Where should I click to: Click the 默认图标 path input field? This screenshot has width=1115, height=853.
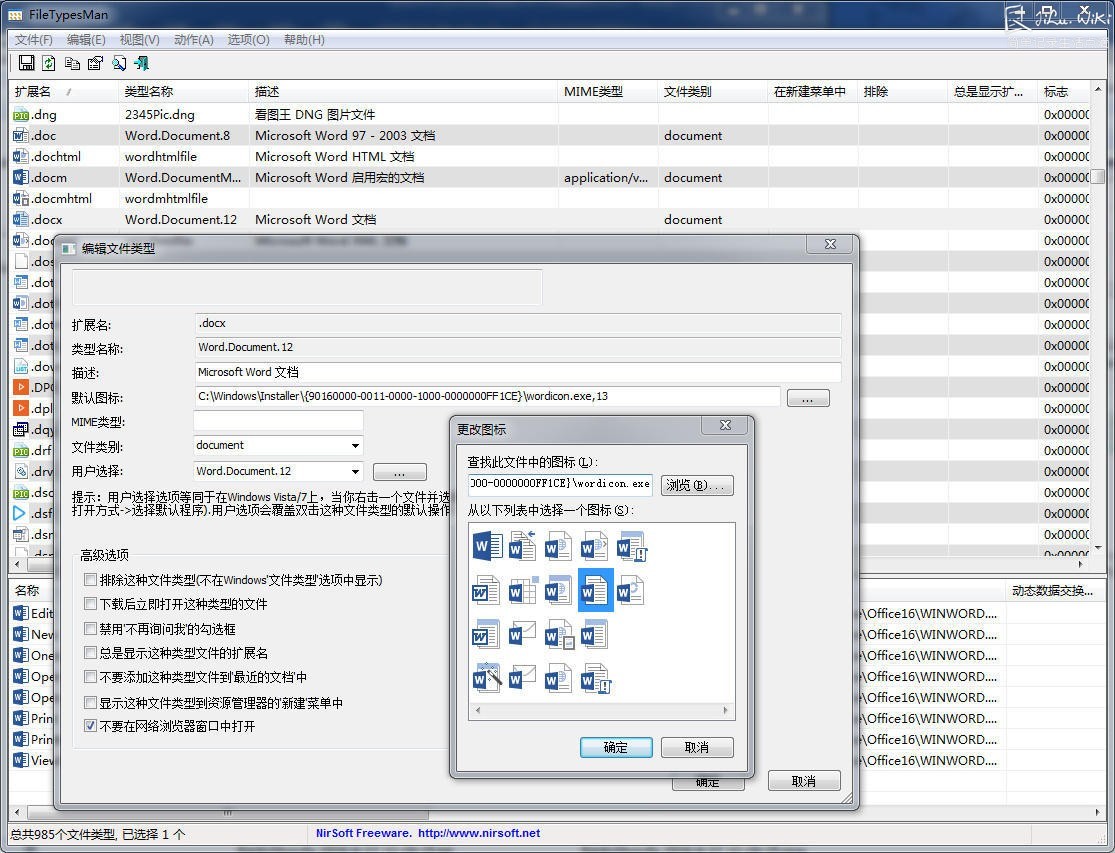click(487, 397)
